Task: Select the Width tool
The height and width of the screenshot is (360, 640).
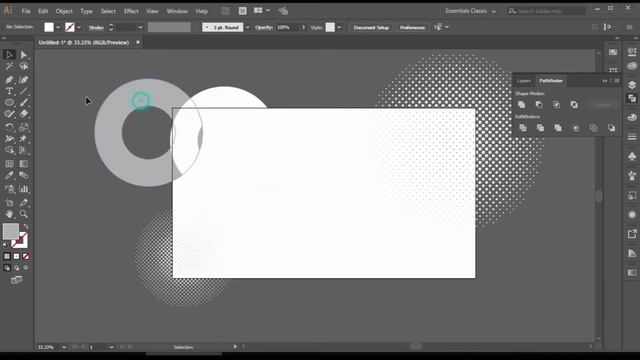Action: click(x=9, y=139)
